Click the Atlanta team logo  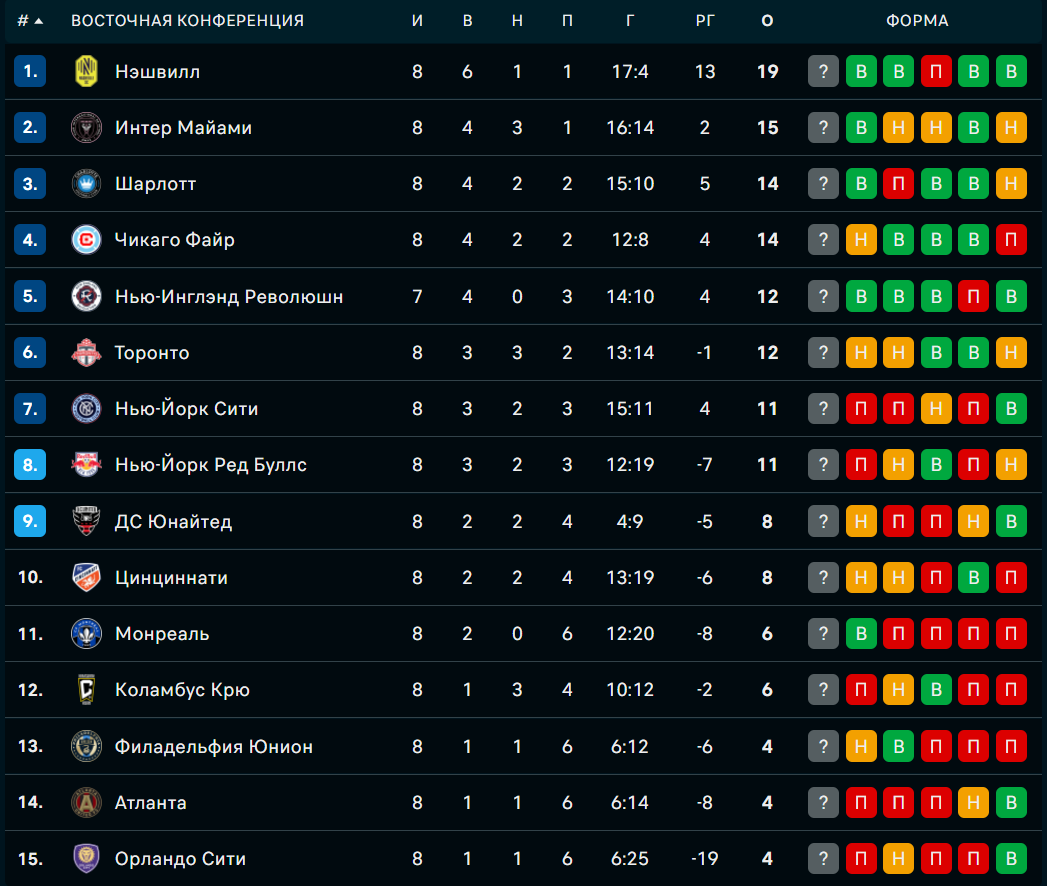tap(87, 802)
